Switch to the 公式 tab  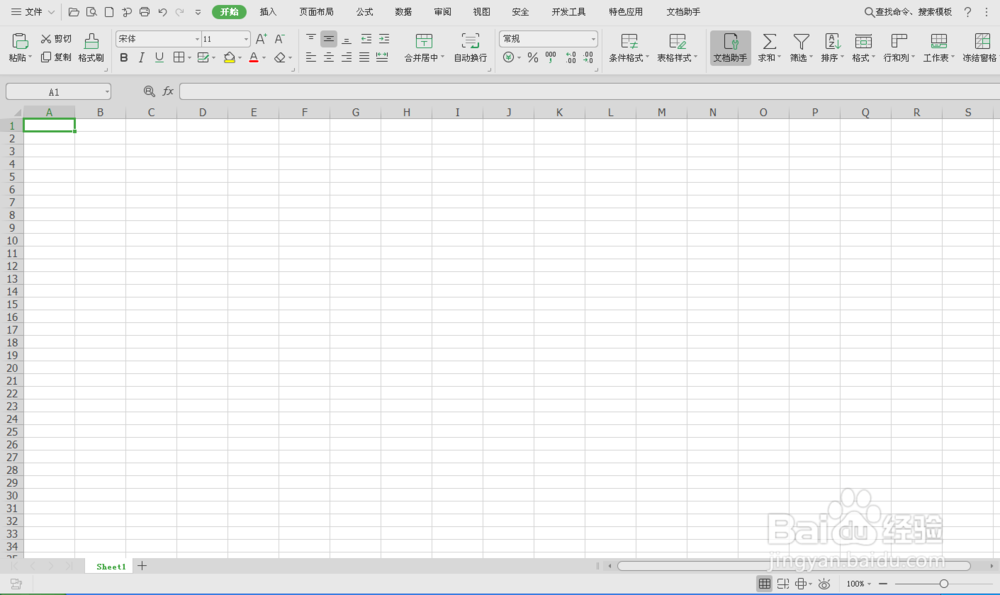pos(364,12)
